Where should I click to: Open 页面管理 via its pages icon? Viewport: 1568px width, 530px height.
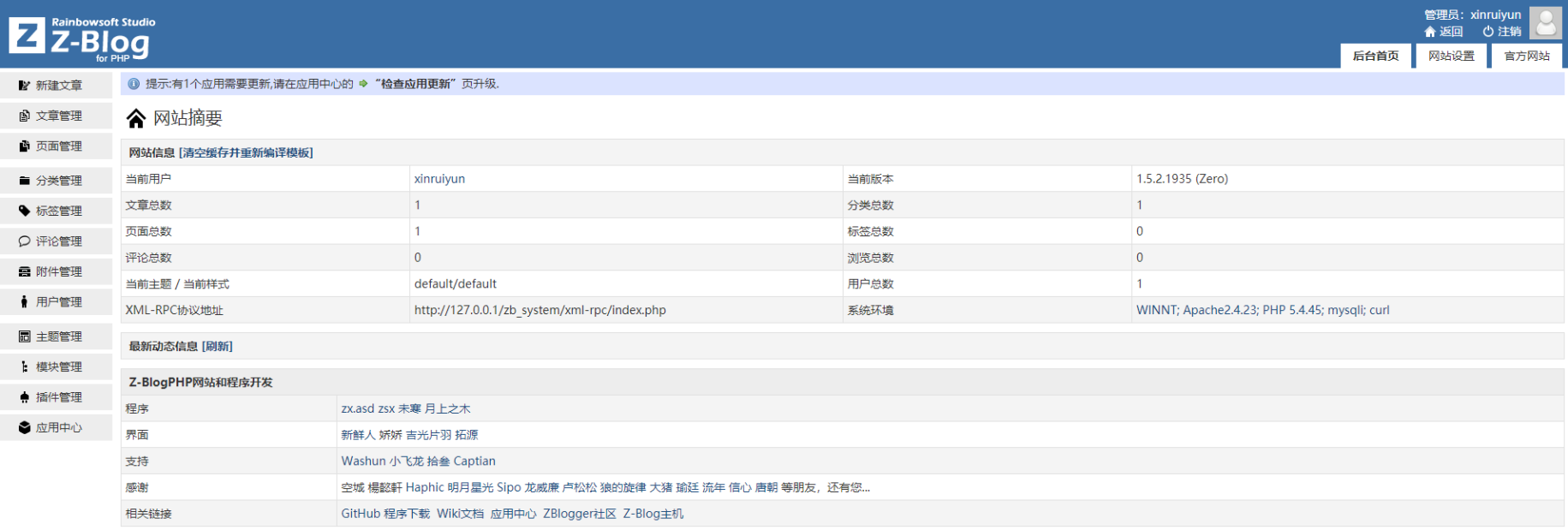tap(25, 146)
